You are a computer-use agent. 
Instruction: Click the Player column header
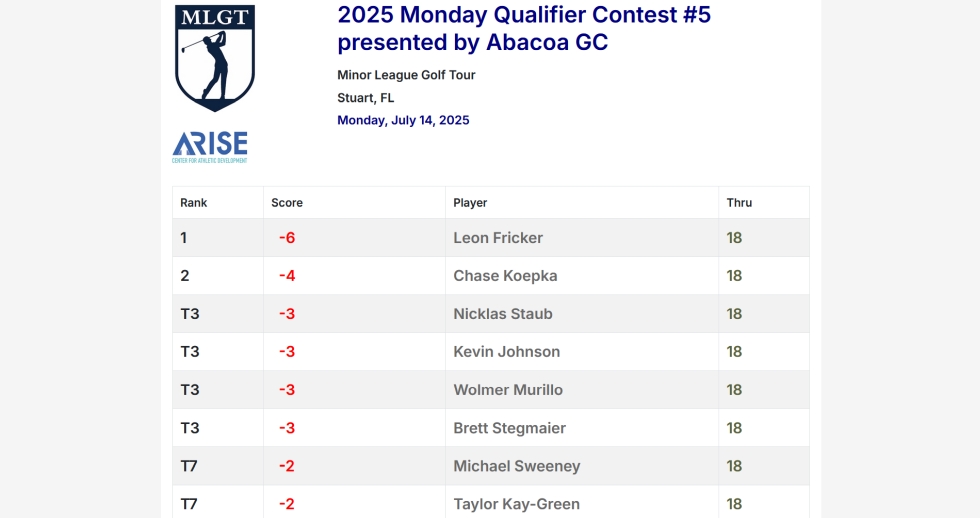(x=470, y=202)
